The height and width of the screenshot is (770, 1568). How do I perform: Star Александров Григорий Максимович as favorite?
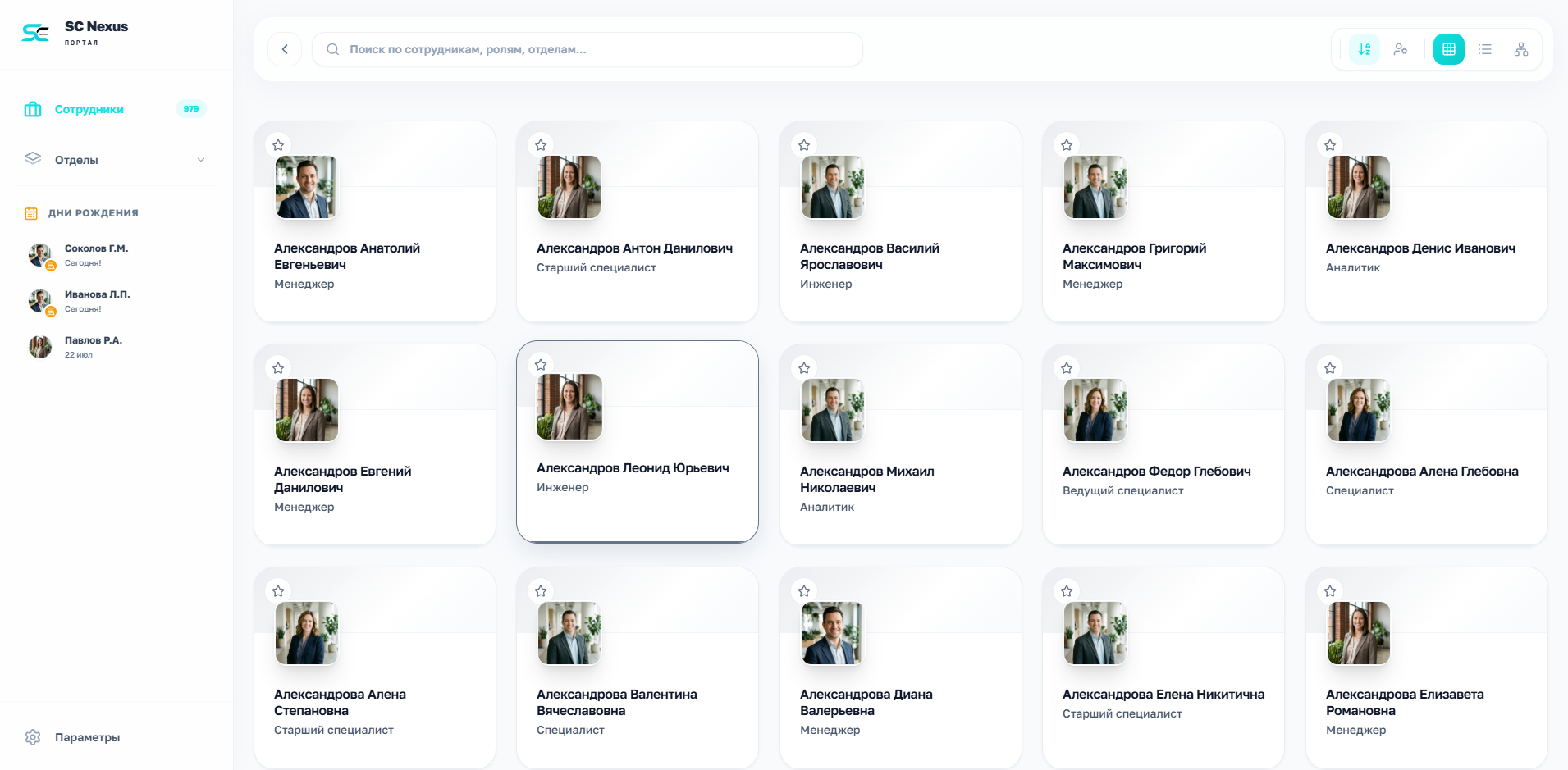point(1067,145)
